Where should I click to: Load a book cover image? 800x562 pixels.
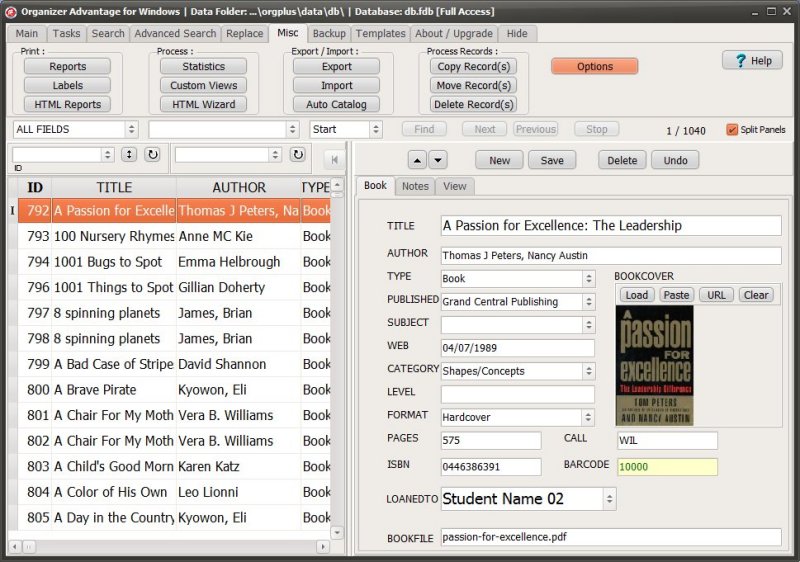636,295
